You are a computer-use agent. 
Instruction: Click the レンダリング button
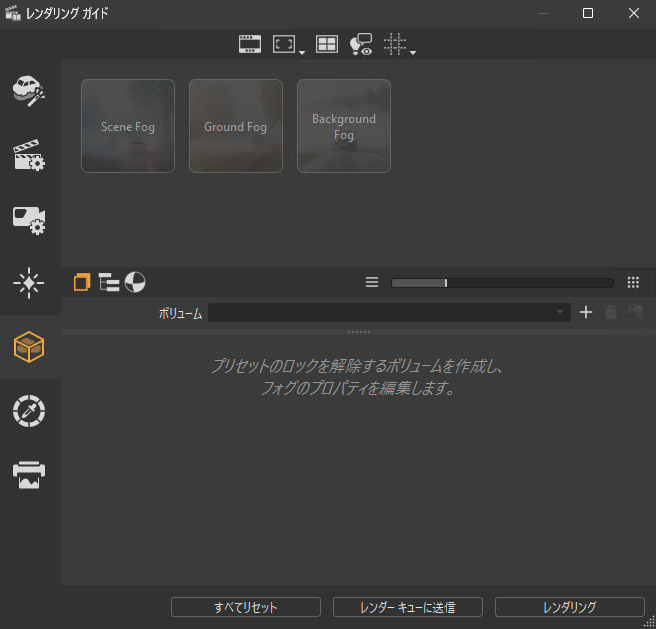click(570, 607)
